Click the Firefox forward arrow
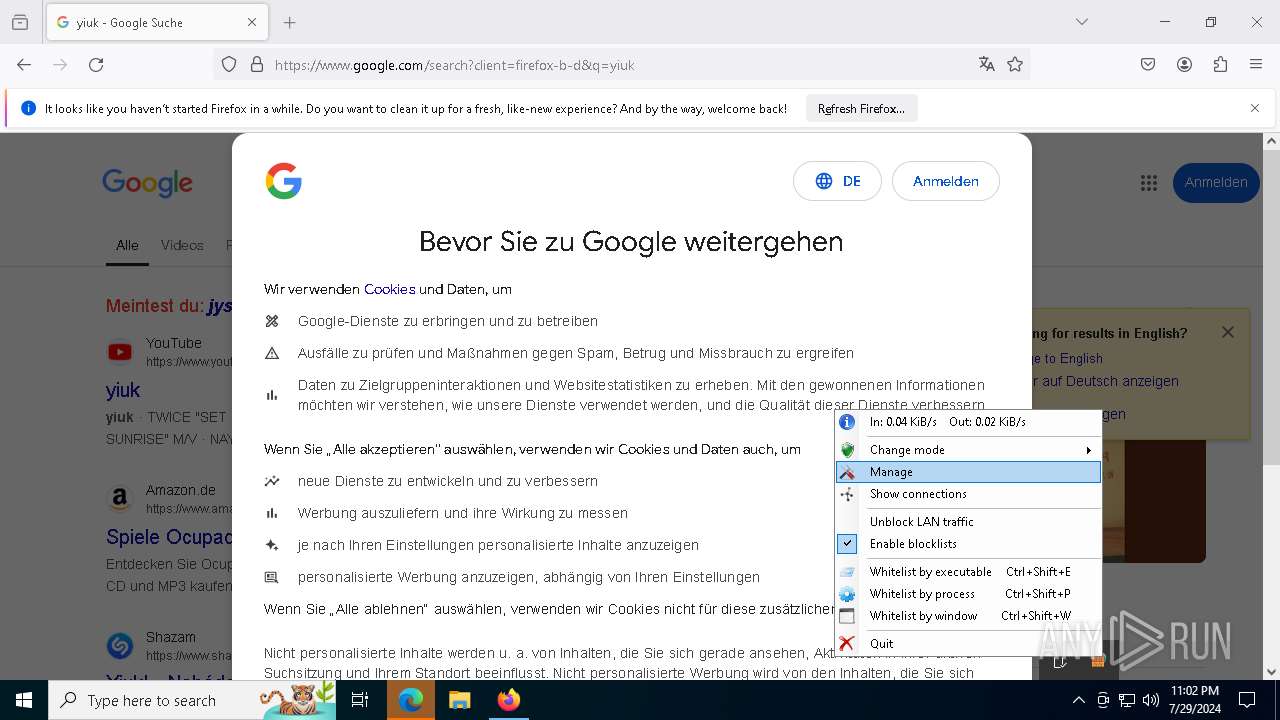 coord(60,64)
